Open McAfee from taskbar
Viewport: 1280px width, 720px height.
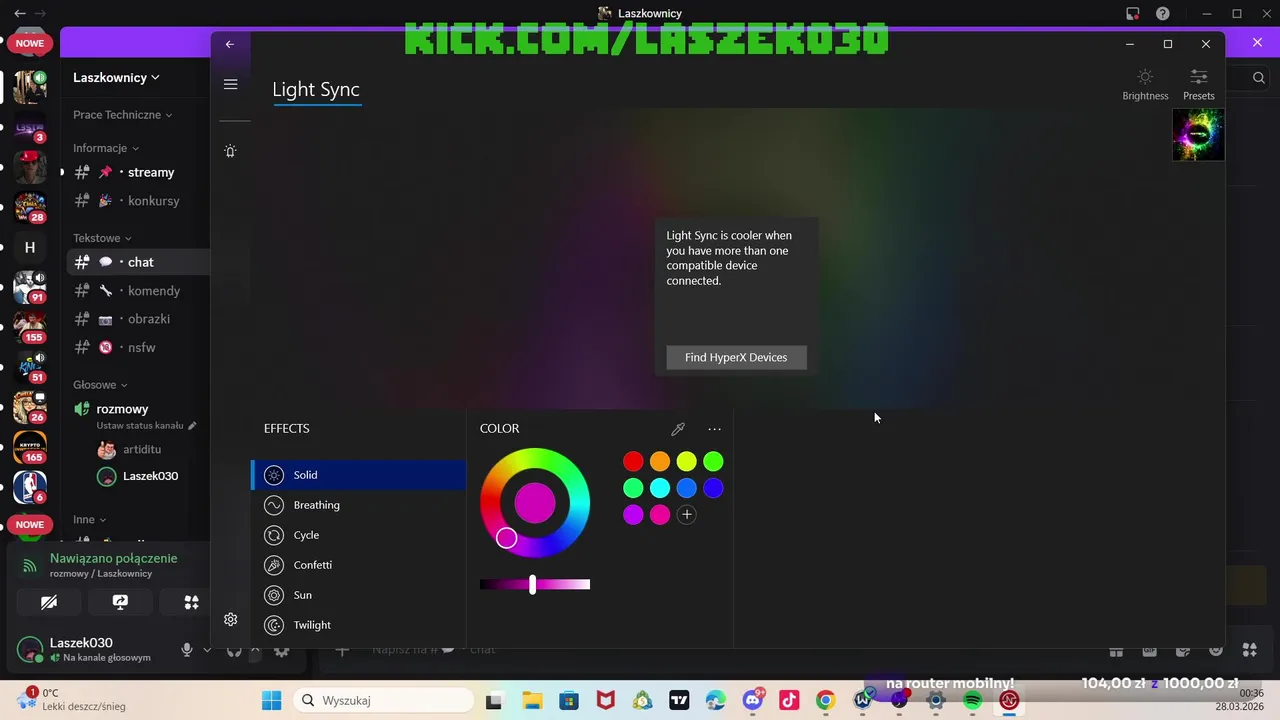tap(605, 700)
